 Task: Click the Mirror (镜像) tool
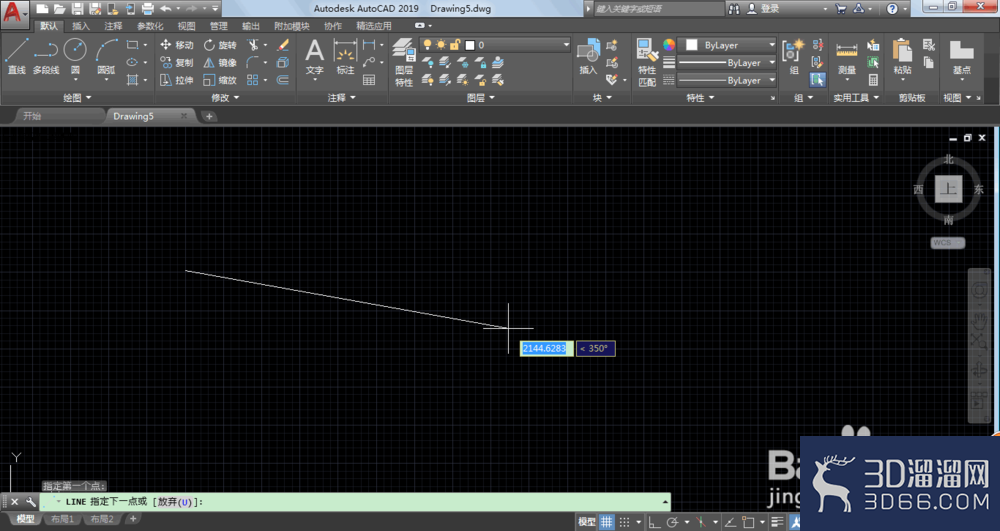click(220, 62)
